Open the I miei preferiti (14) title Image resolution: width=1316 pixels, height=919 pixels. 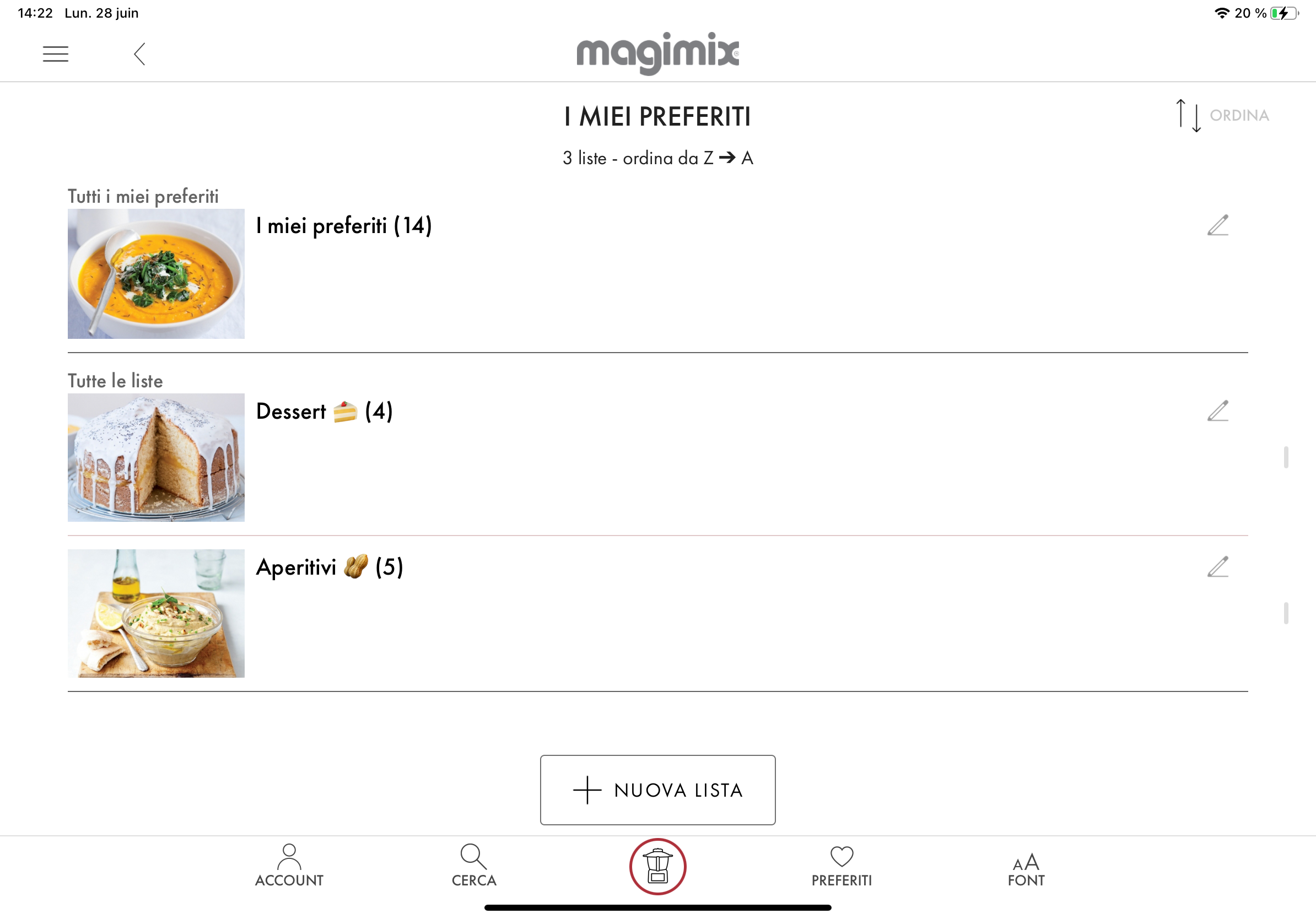point(344,226)
